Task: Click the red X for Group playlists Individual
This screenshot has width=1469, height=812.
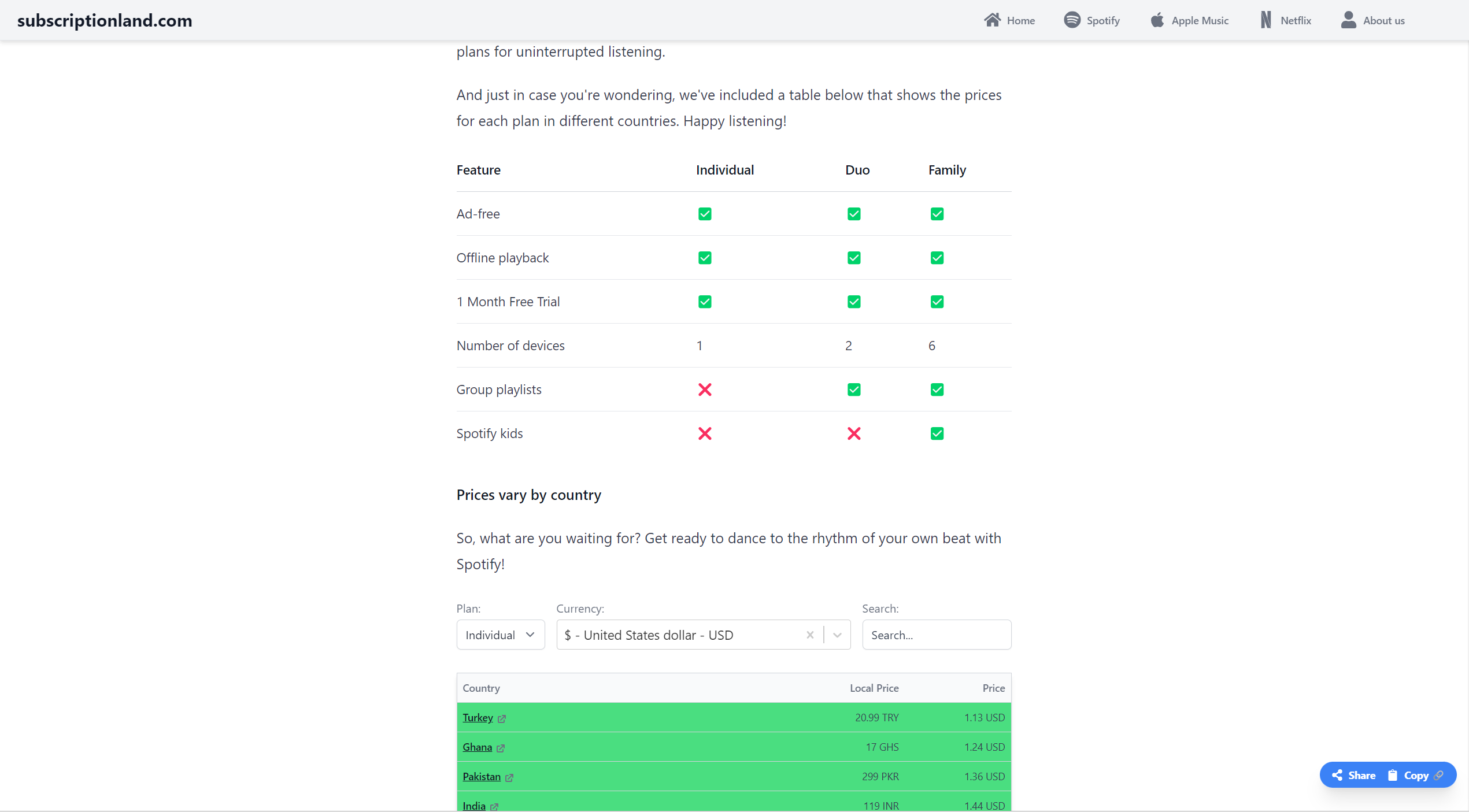Action: [705, 390]
